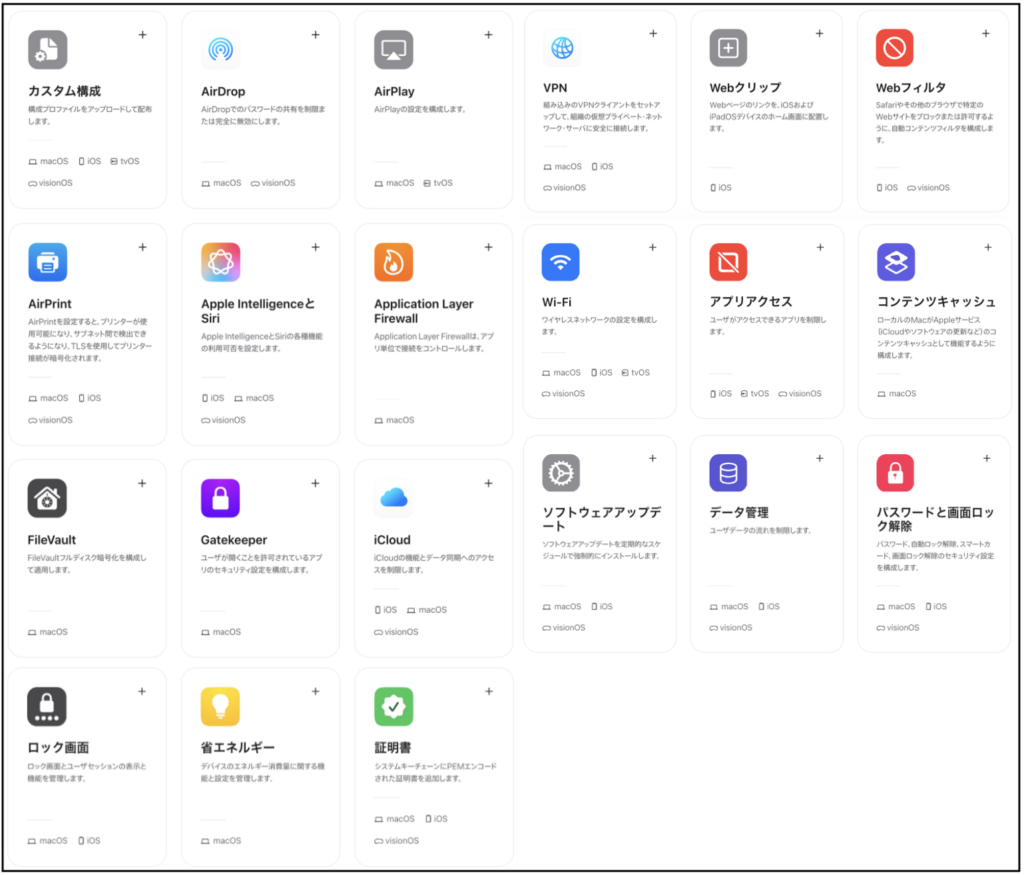Click the iOS label in Webクリップ card
Image resolution: width=1024 pixels, height=875 pixels.
[721, 187]
